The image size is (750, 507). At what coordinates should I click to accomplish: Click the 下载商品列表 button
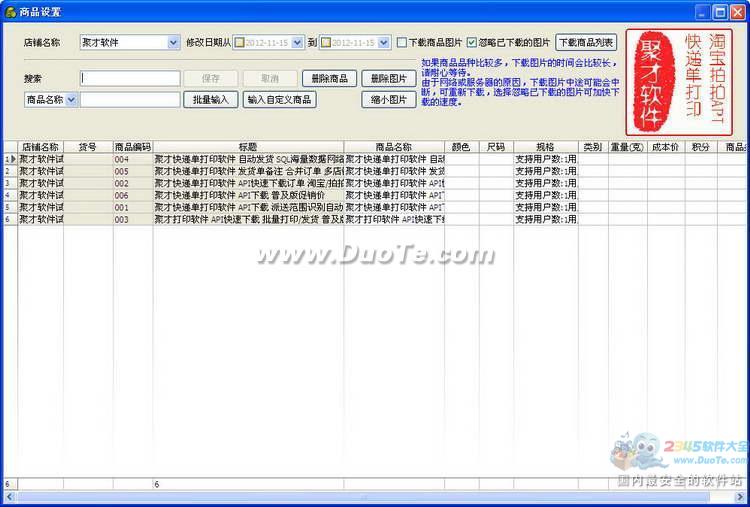pyautogui.click(x=586, y=43)
